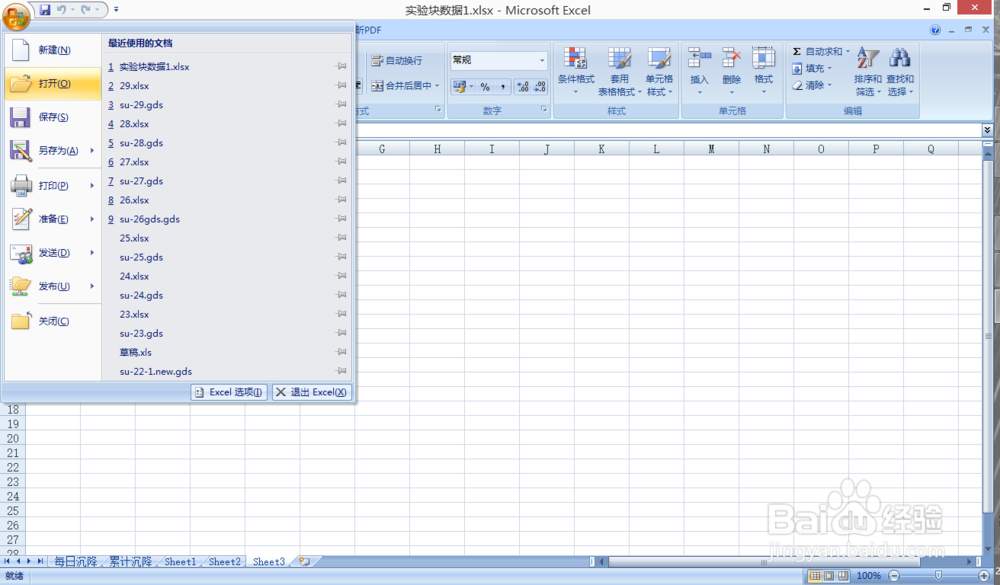
Task: Switch to the Sheet2 tab
Action: pos(224,562)
